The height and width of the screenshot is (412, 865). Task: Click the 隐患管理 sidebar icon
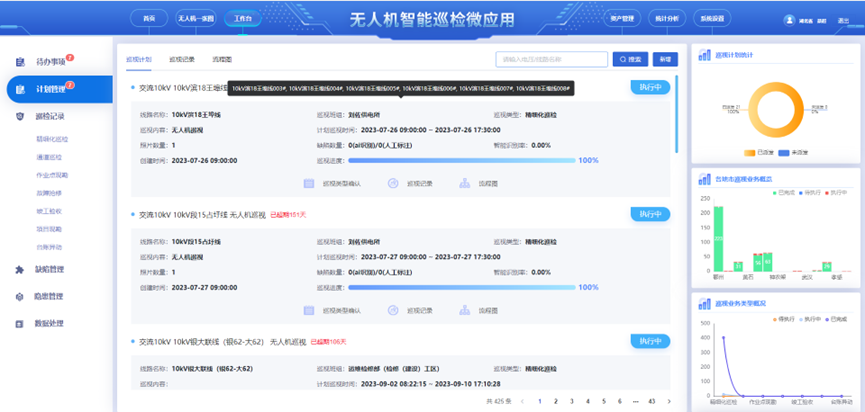[x=20, y=297]
